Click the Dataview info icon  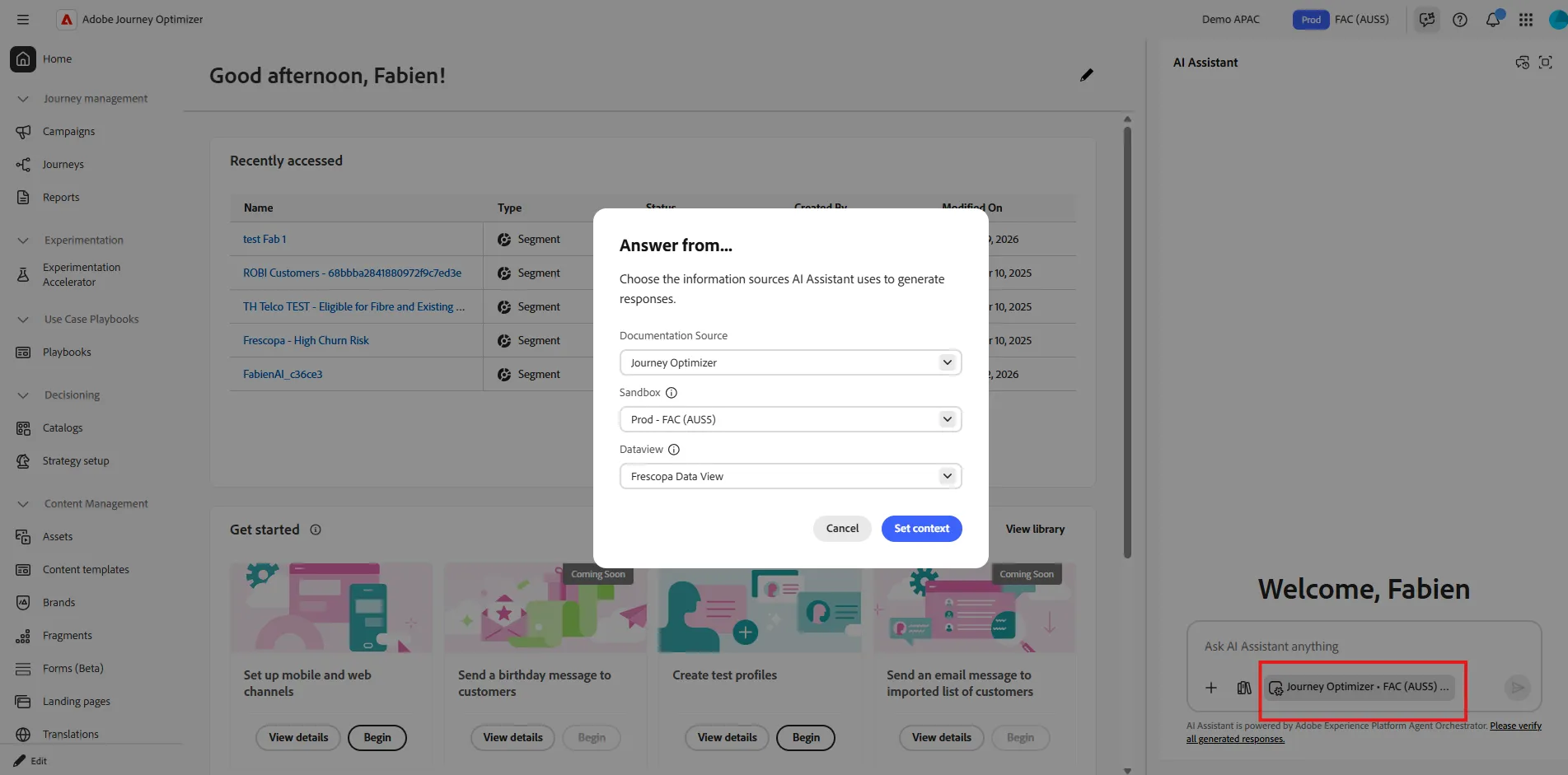click(674, 450)
